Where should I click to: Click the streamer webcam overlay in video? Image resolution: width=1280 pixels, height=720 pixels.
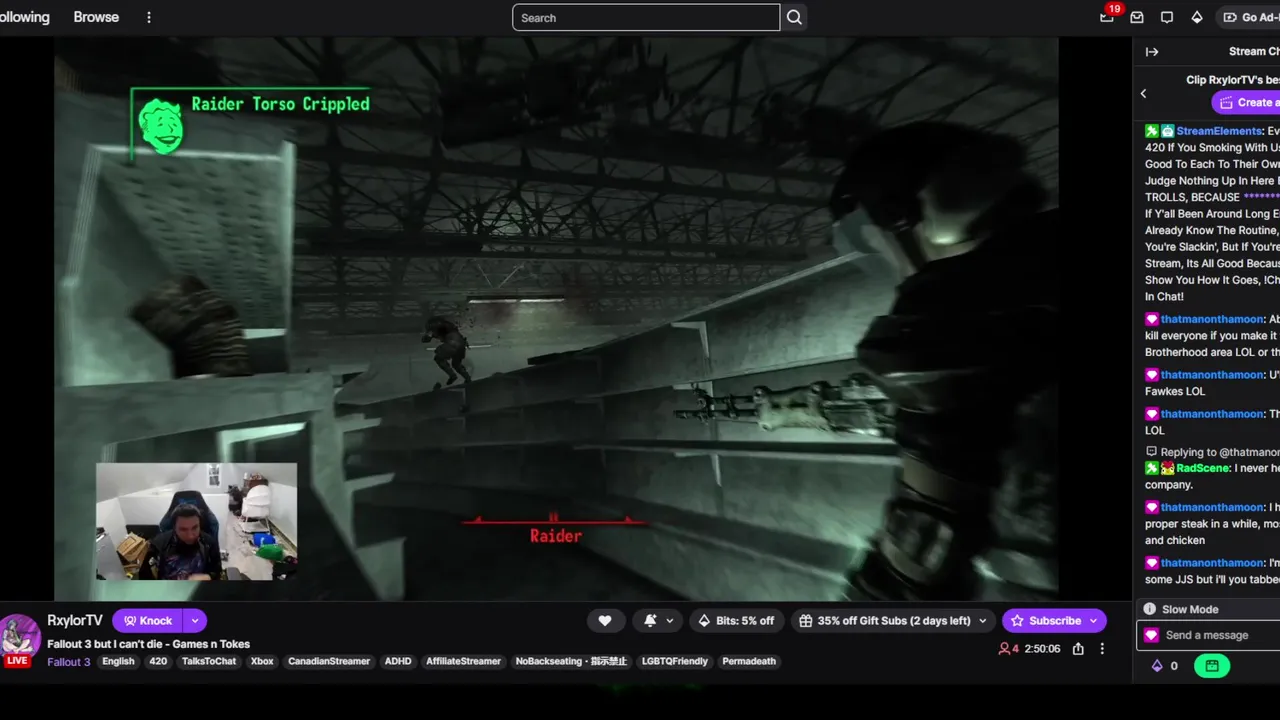[196, 521]
